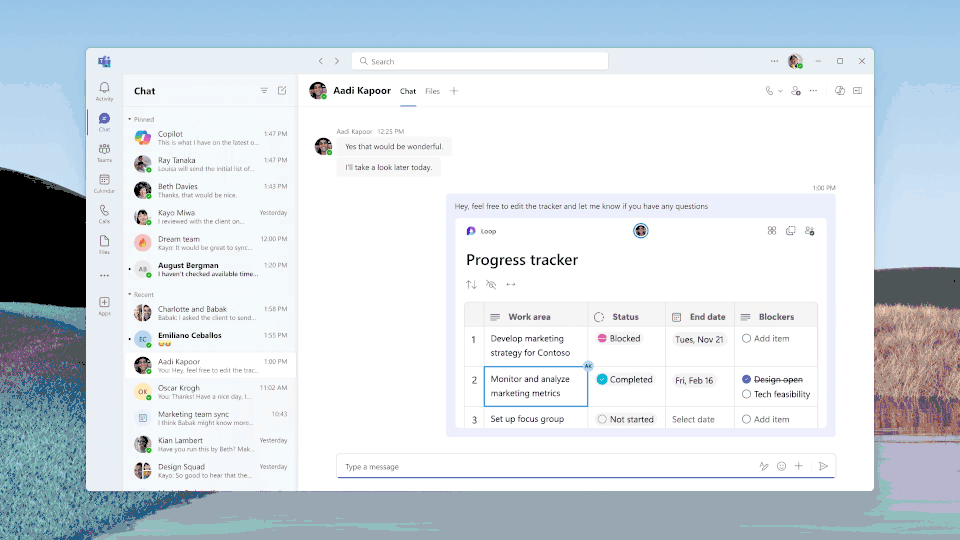This screenshot has width=960, height=540.
Task: Open the Work area column header
Action: 535,317
